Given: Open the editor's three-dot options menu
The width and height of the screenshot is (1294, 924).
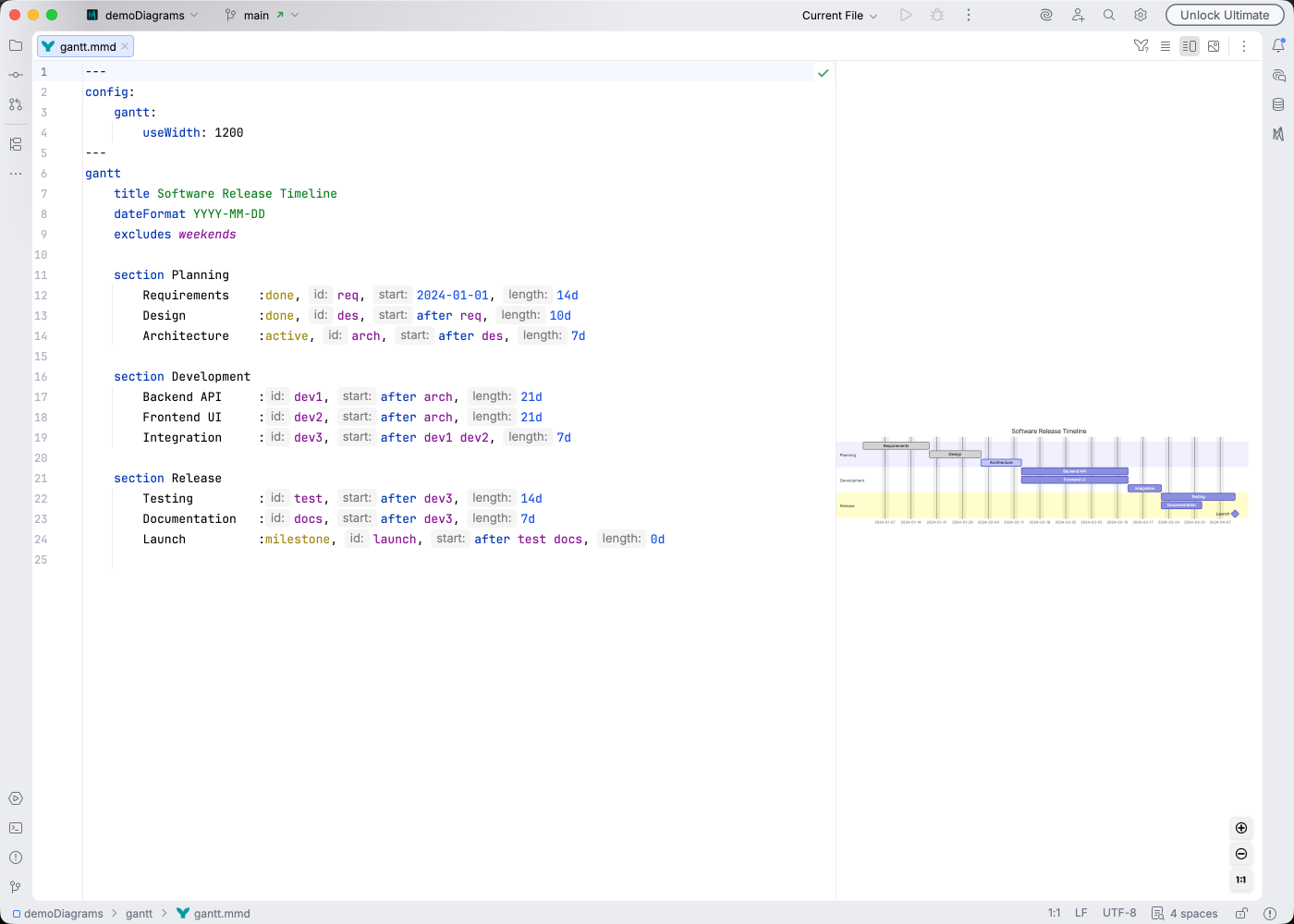Looking at the screenshot, I should click(x=1244, y=45).
